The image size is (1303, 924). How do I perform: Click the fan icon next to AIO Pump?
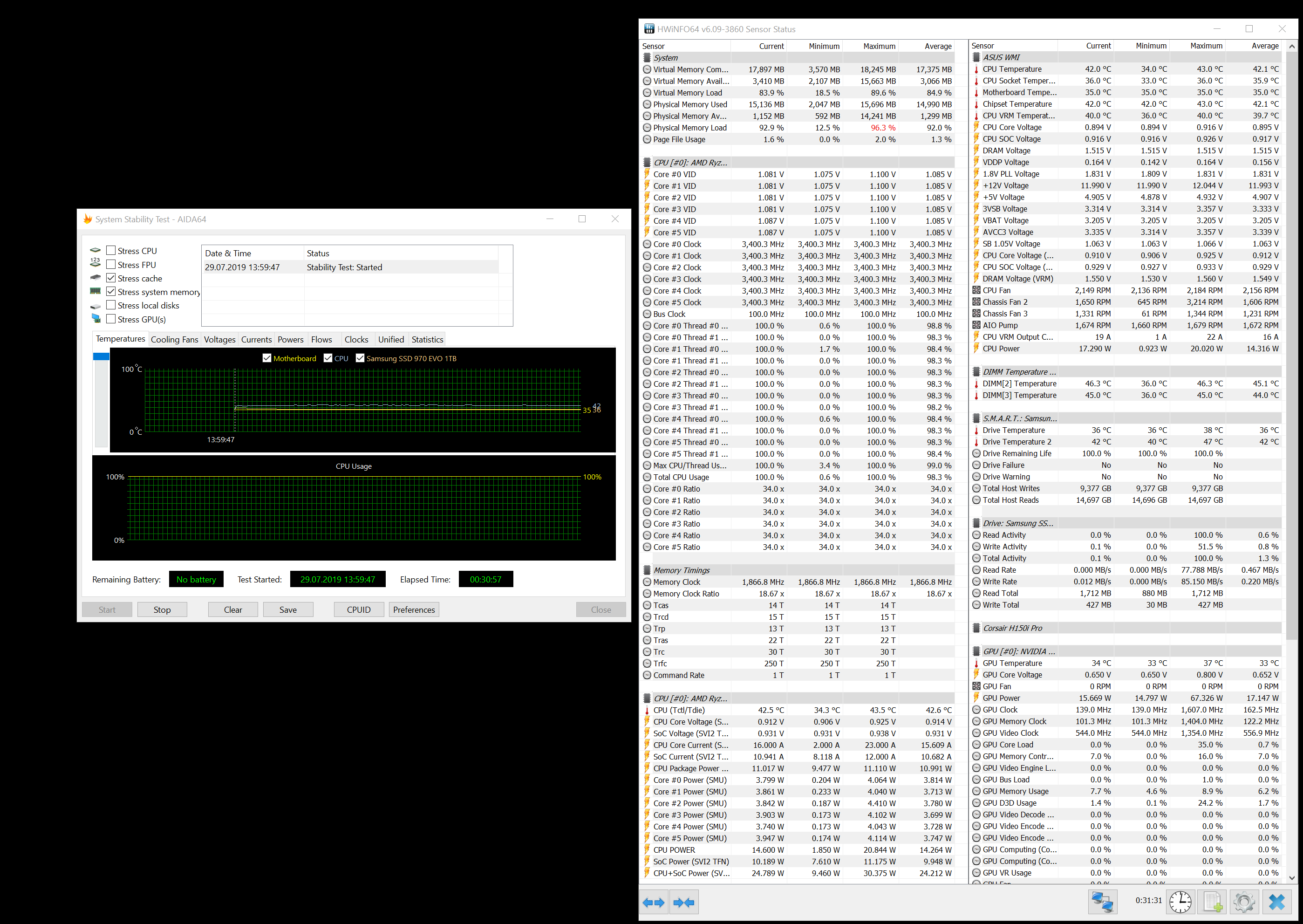coord(976,325)
